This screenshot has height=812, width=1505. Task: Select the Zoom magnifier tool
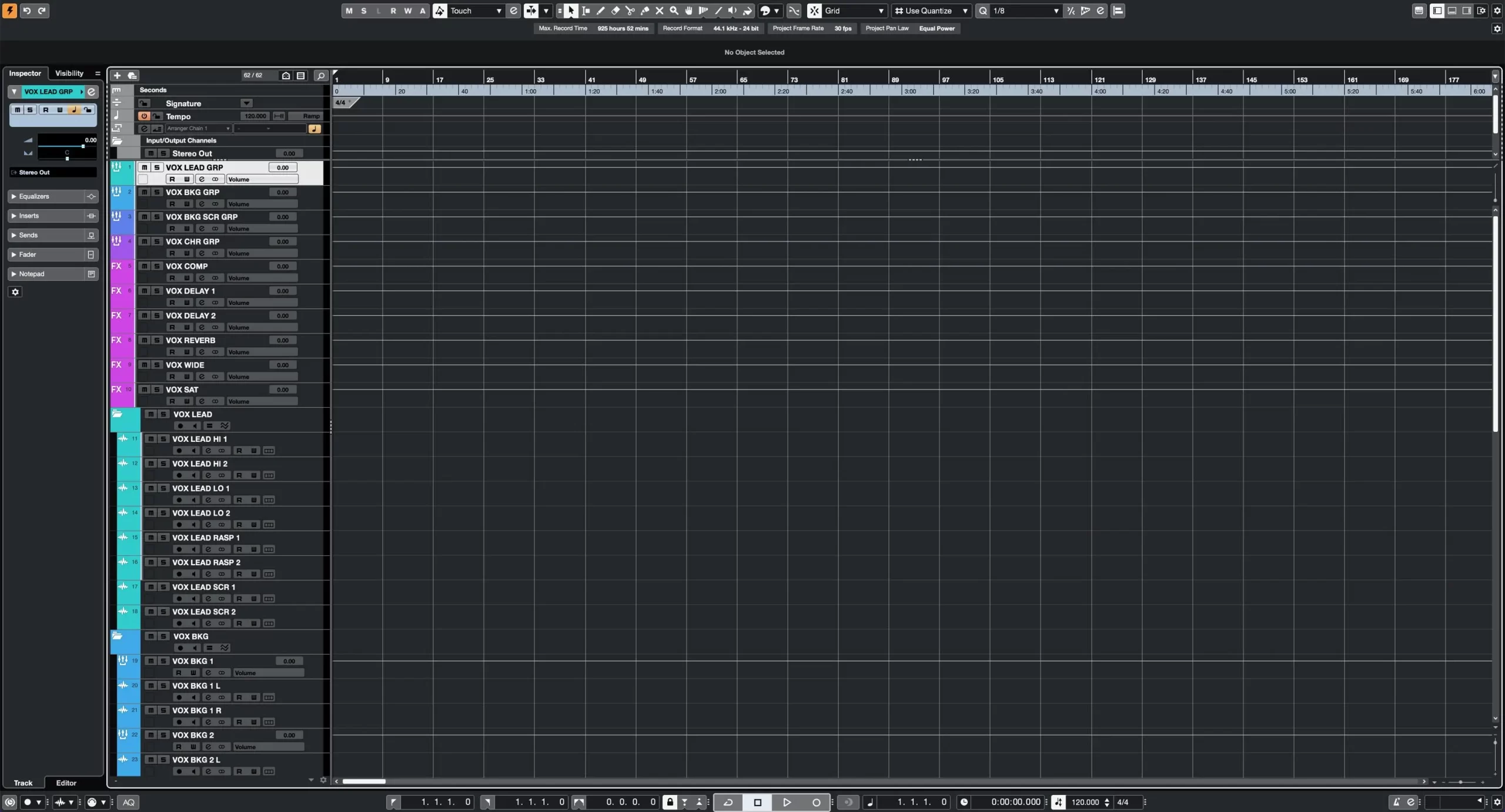(x=674, y=11)
